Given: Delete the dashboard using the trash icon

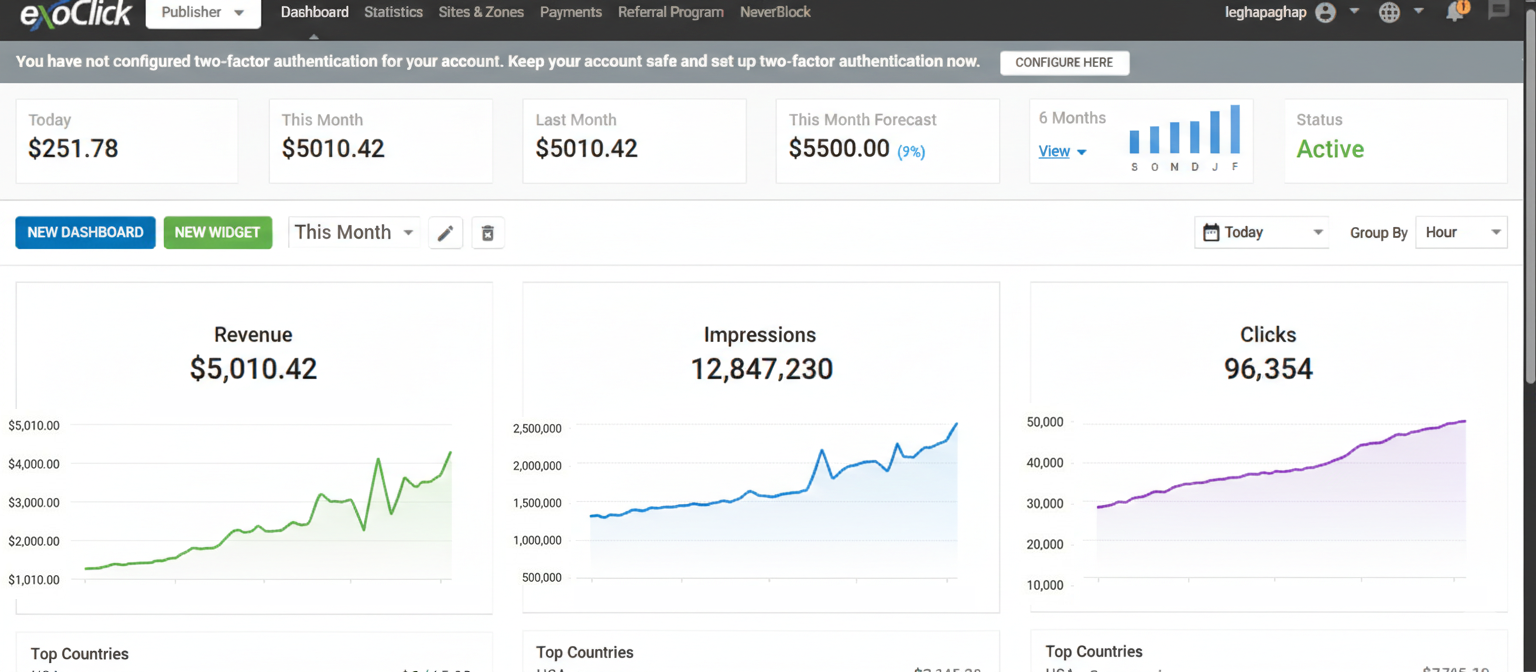Looking at the screenshot, I should pyautogui.click(x=488, y=232).
